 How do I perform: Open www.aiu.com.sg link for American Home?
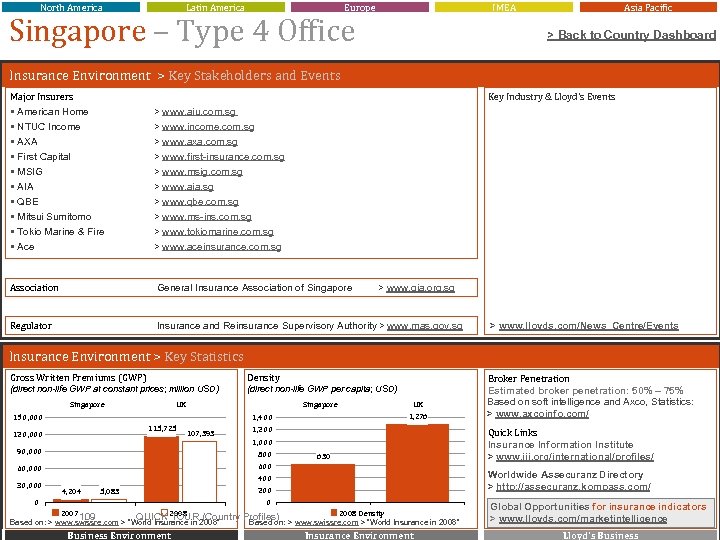tap(199, 112)
